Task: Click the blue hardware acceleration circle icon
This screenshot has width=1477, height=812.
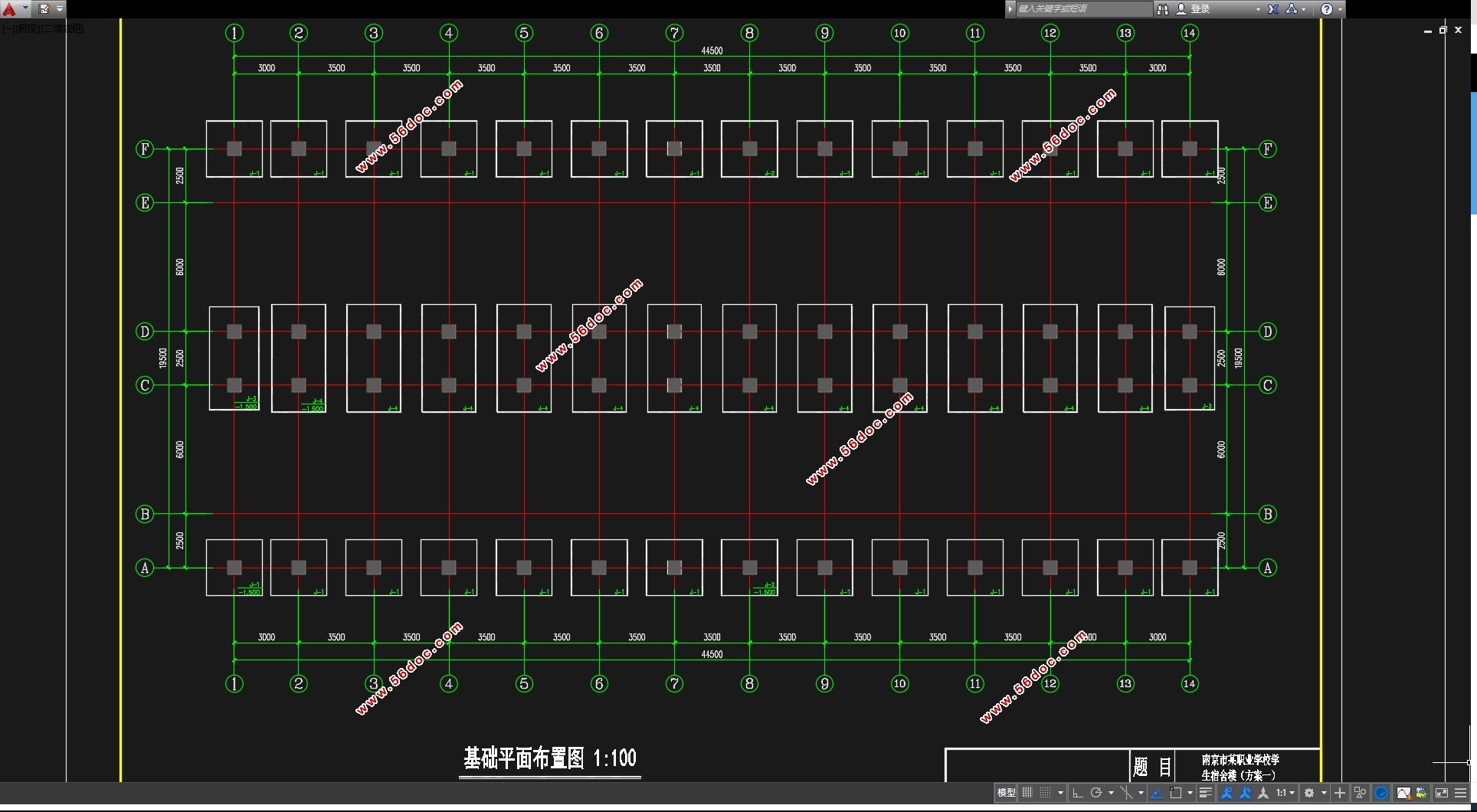Action: tap(1381, 793)
